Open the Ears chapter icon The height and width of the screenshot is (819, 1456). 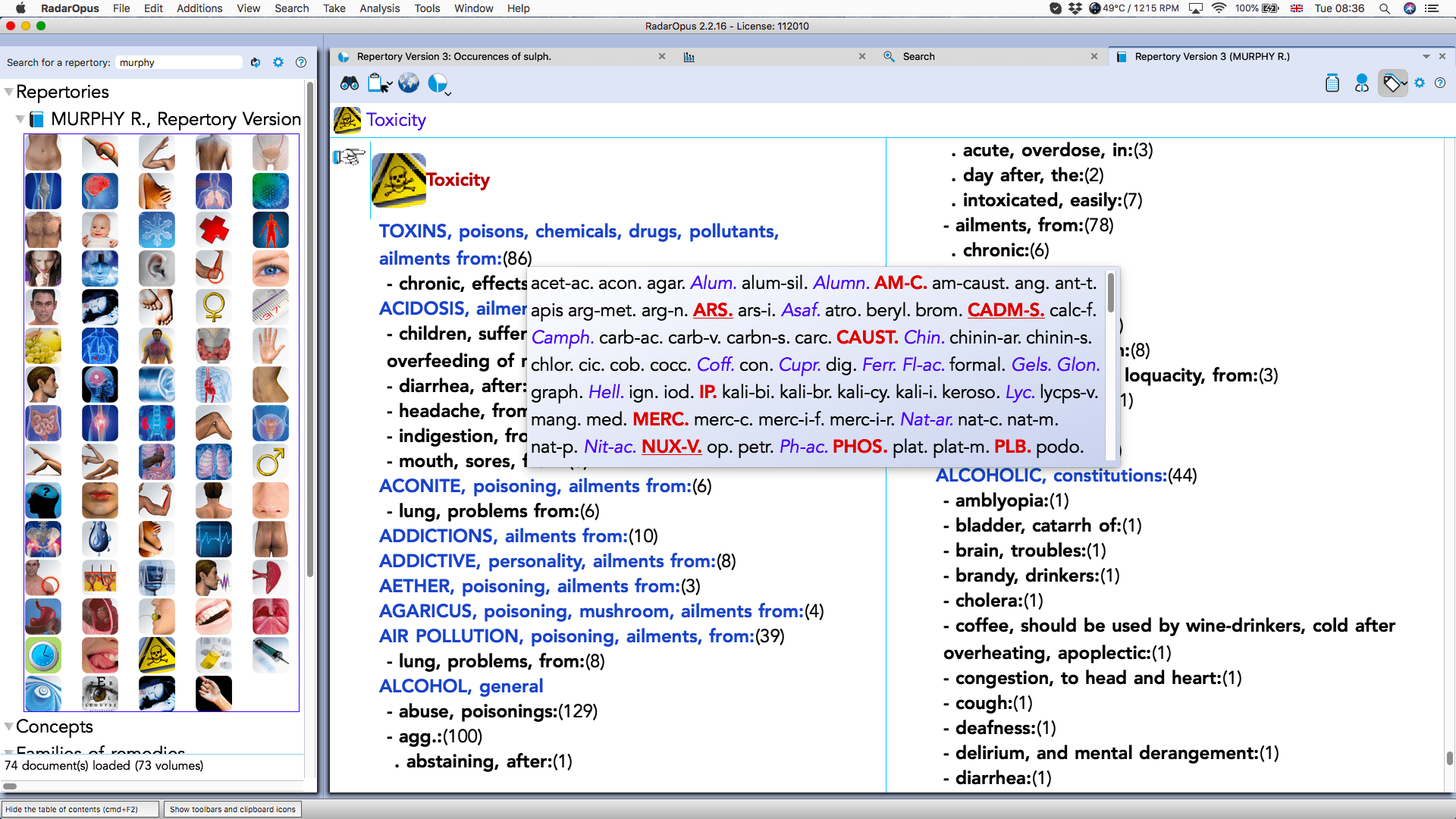tap(157, 268)
